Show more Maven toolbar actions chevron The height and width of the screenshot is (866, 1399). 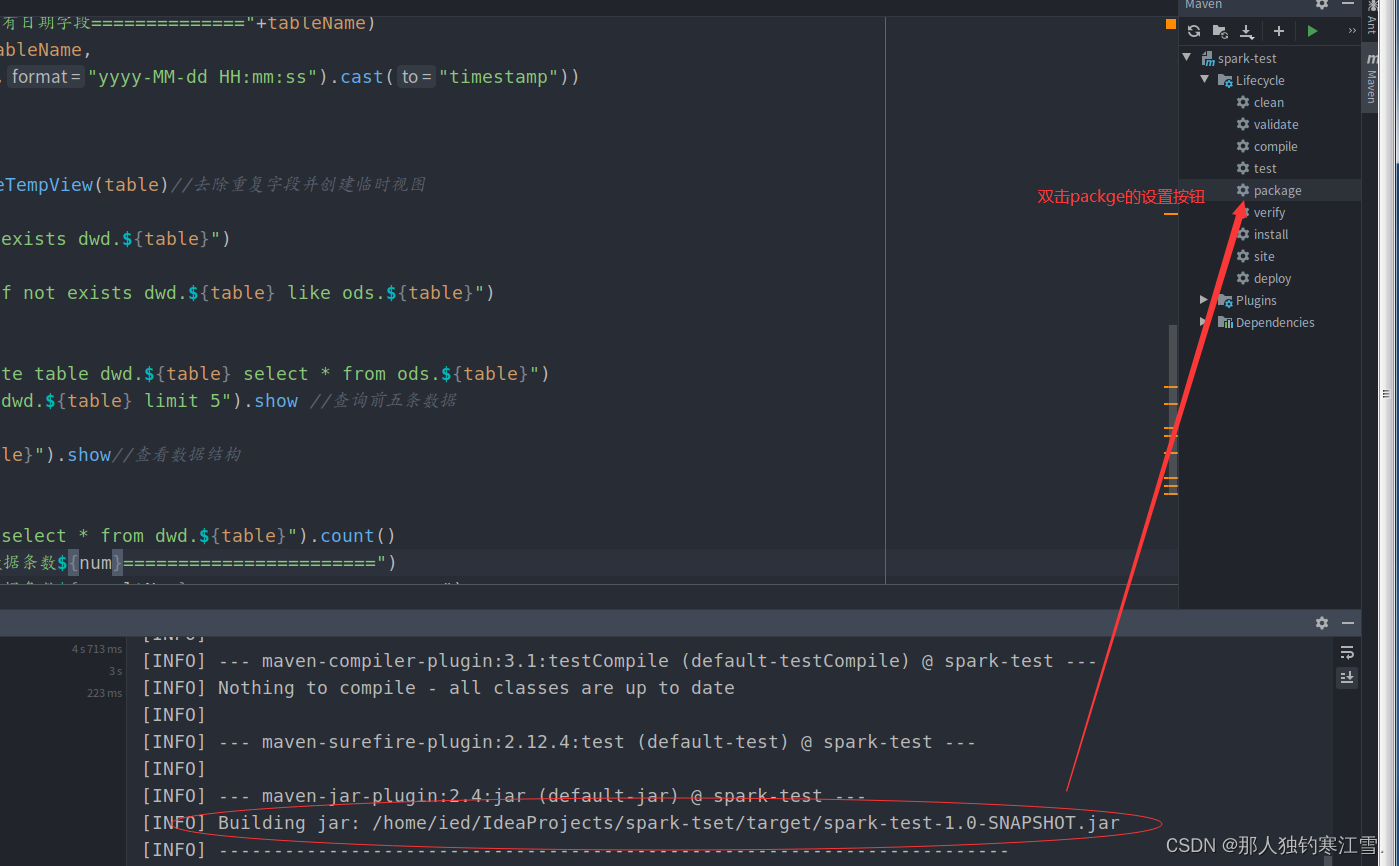(1352, 31)
